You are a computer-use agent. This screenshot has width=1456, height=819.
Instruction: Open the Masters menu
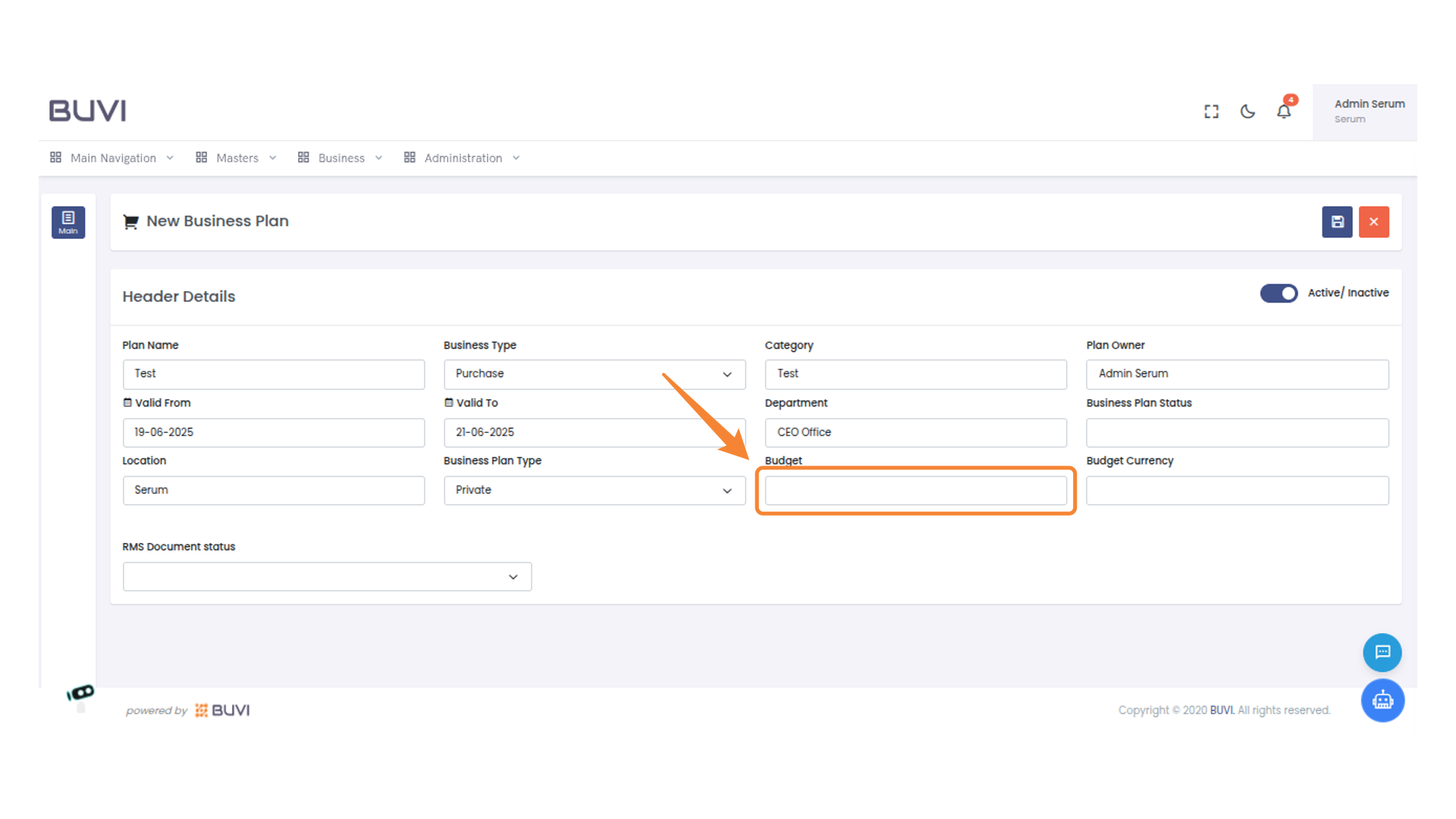click(236, 158)
